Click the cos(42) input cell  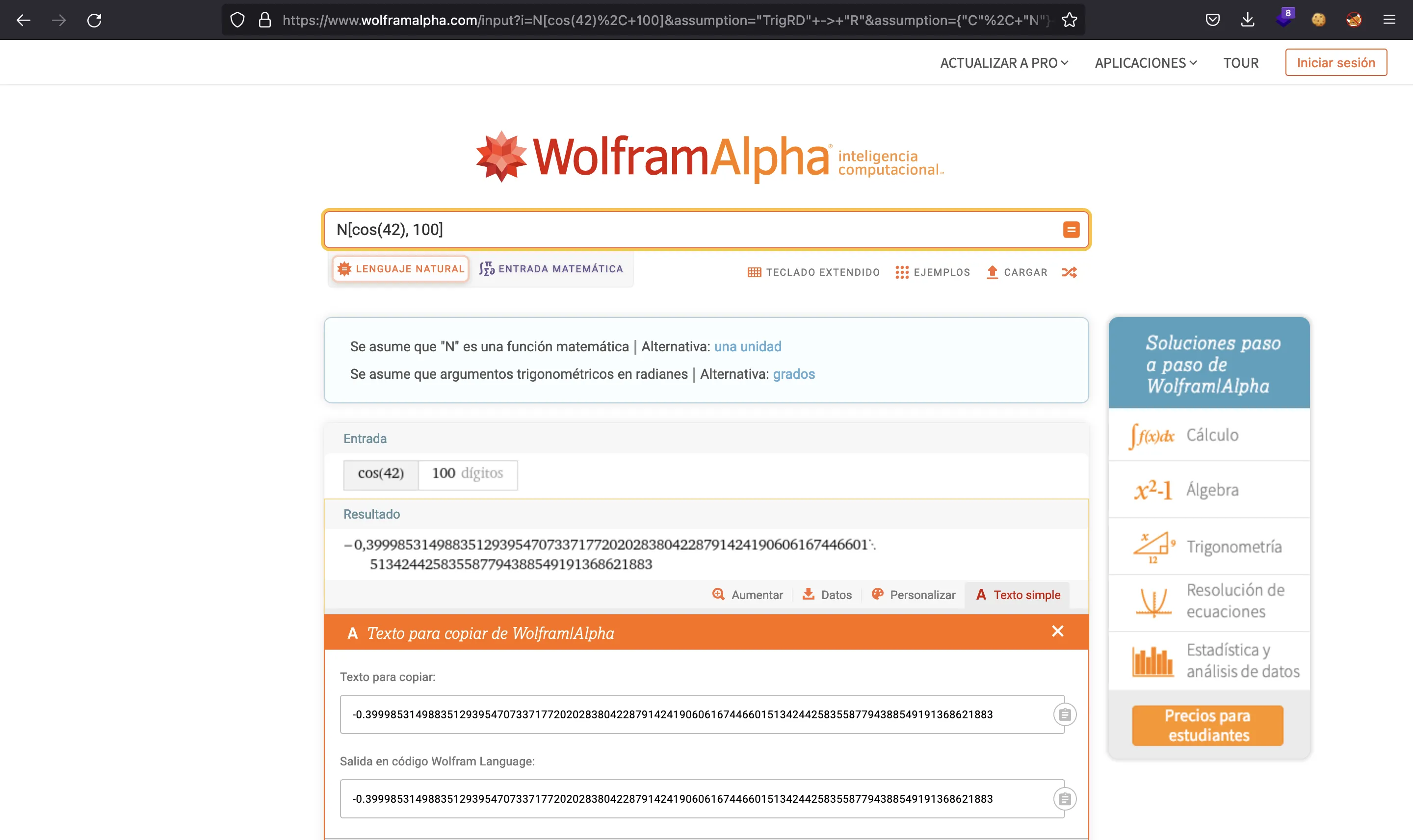[x=381, y=474]
